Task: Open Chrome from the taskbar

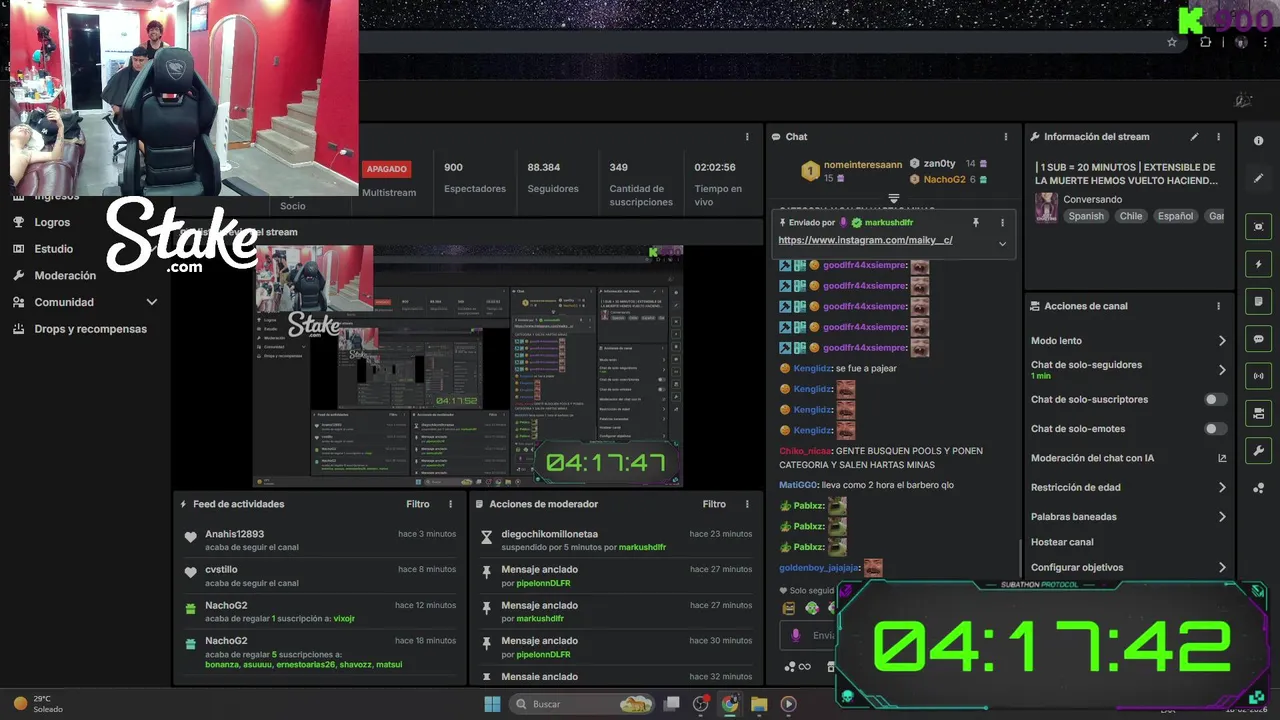Action: click(730, 704)
